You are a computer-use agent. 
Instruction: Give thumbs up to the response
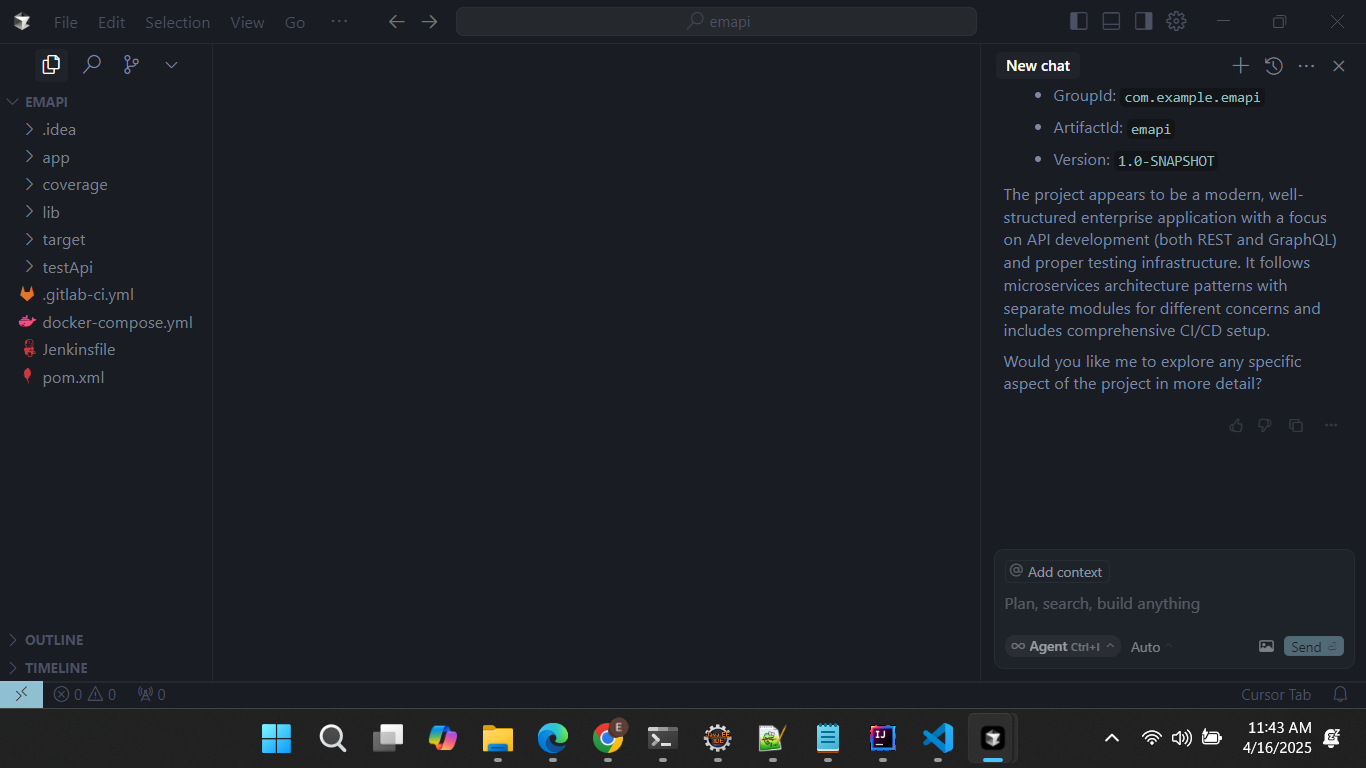pos(1236,425)
